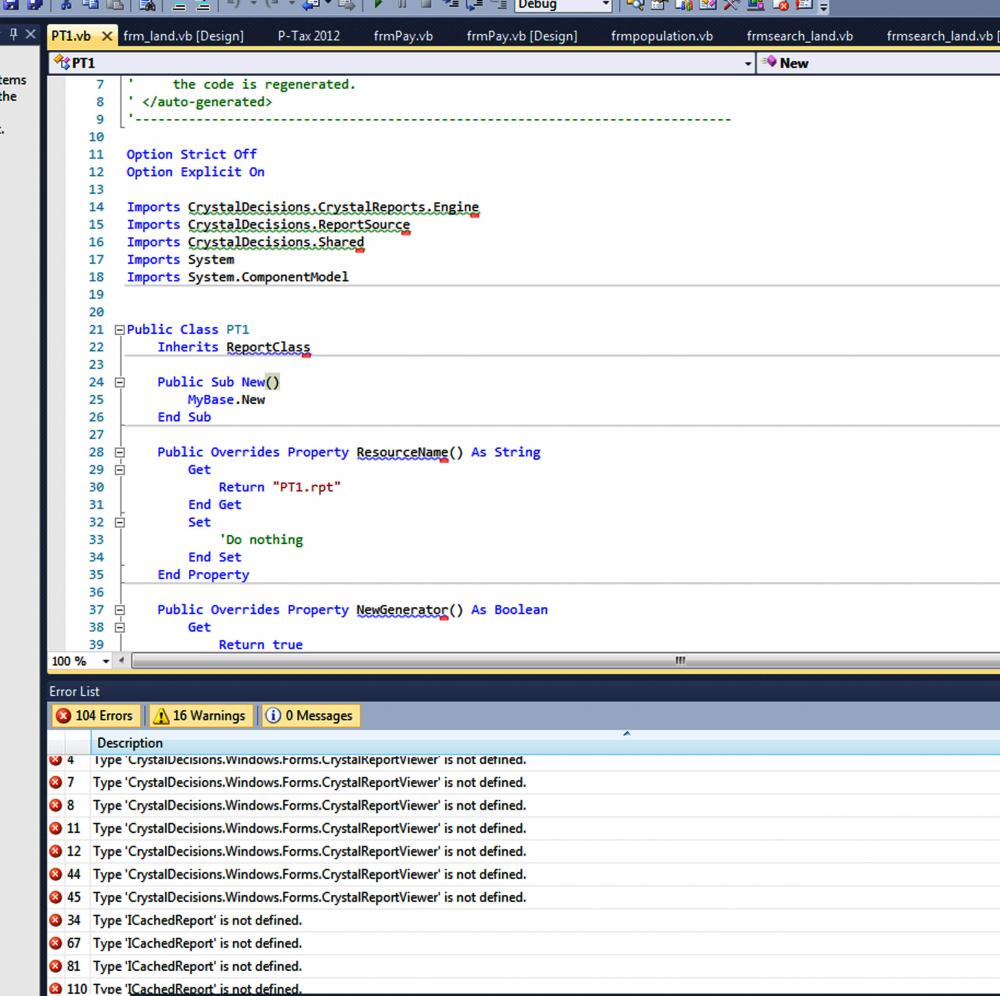Open the Debug configuration dropdown
Viewport: 1000px width, 996px height.
point(606,5)
